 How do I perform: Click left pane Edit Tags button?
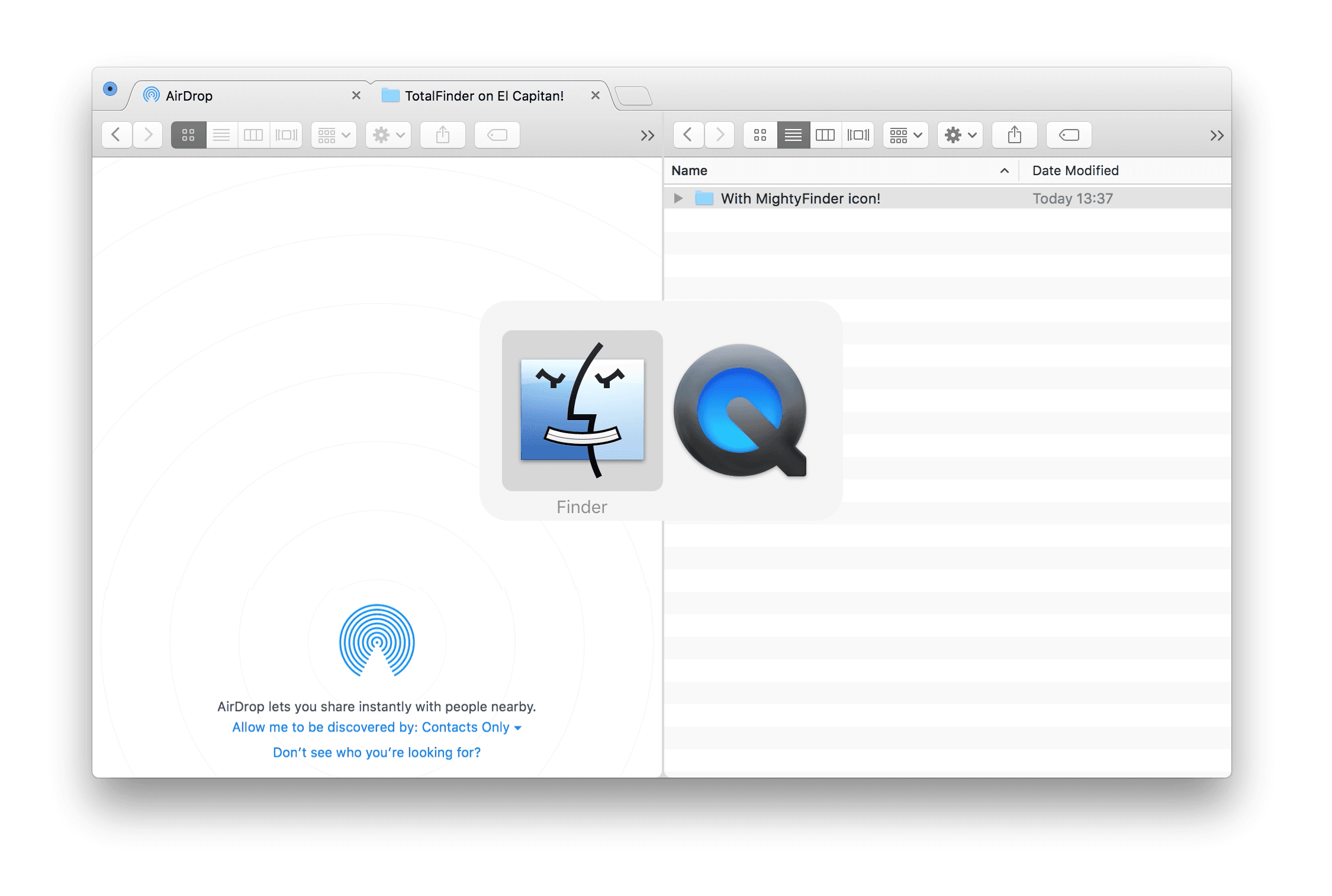click(x=497, y=135)
